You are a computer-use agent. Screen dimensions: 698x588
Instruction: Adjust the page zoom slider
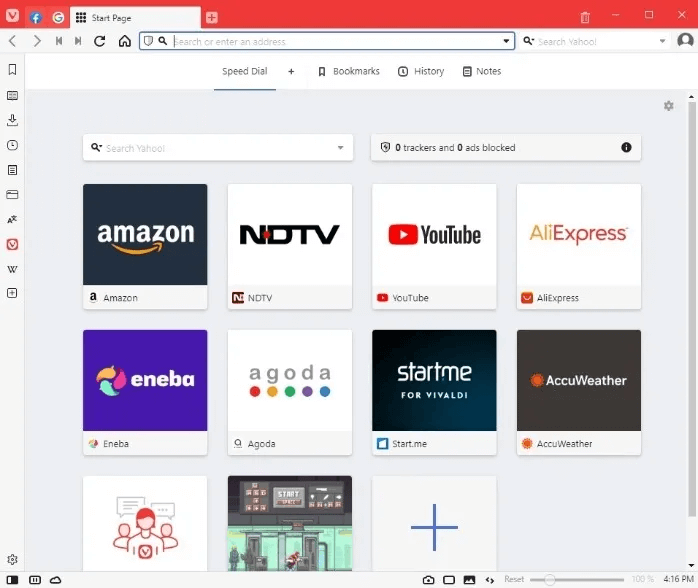point(577,580)
